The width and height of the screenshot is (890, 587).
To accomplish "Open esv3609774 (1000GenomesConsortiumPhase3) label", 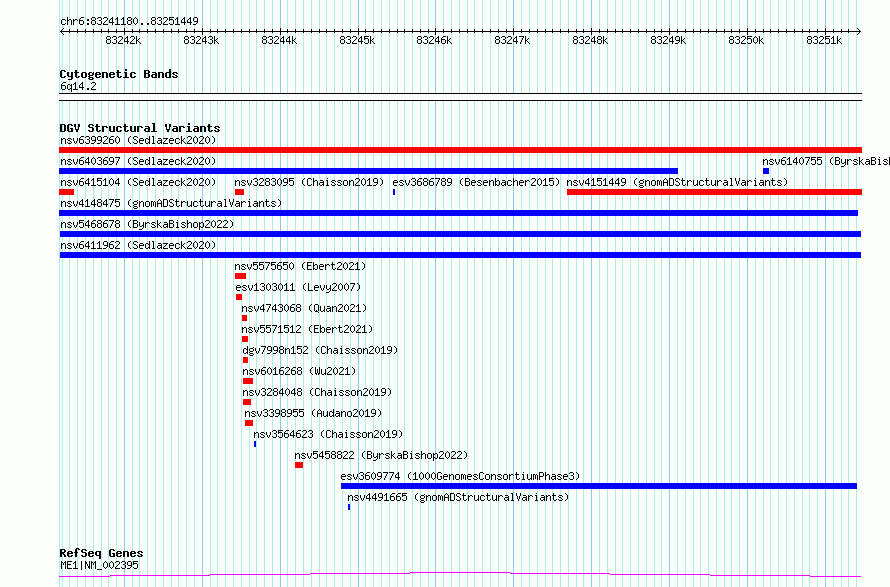I will coord(460,476).
